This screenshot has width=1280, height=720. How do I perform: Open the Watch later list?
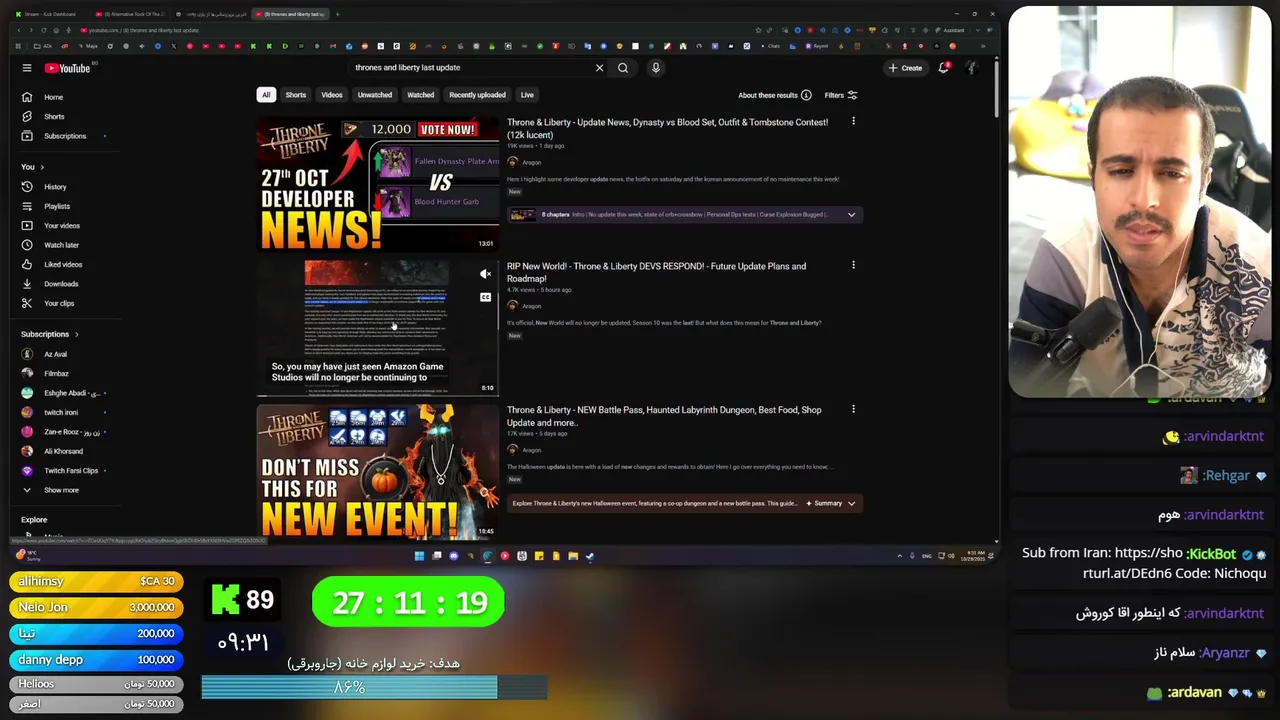61,245
